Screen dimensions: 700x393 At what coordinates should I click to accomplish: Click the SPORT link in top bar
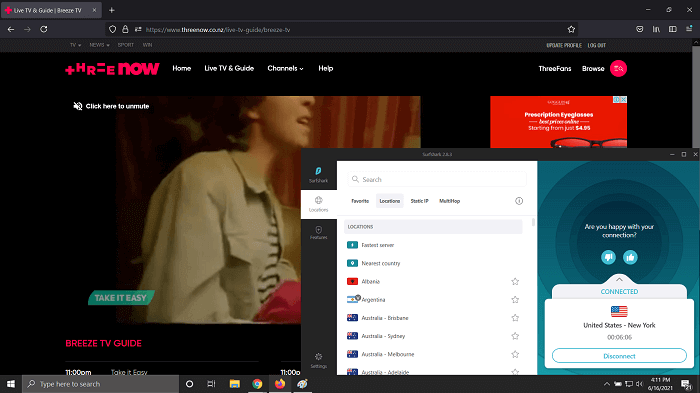point(125,45)
